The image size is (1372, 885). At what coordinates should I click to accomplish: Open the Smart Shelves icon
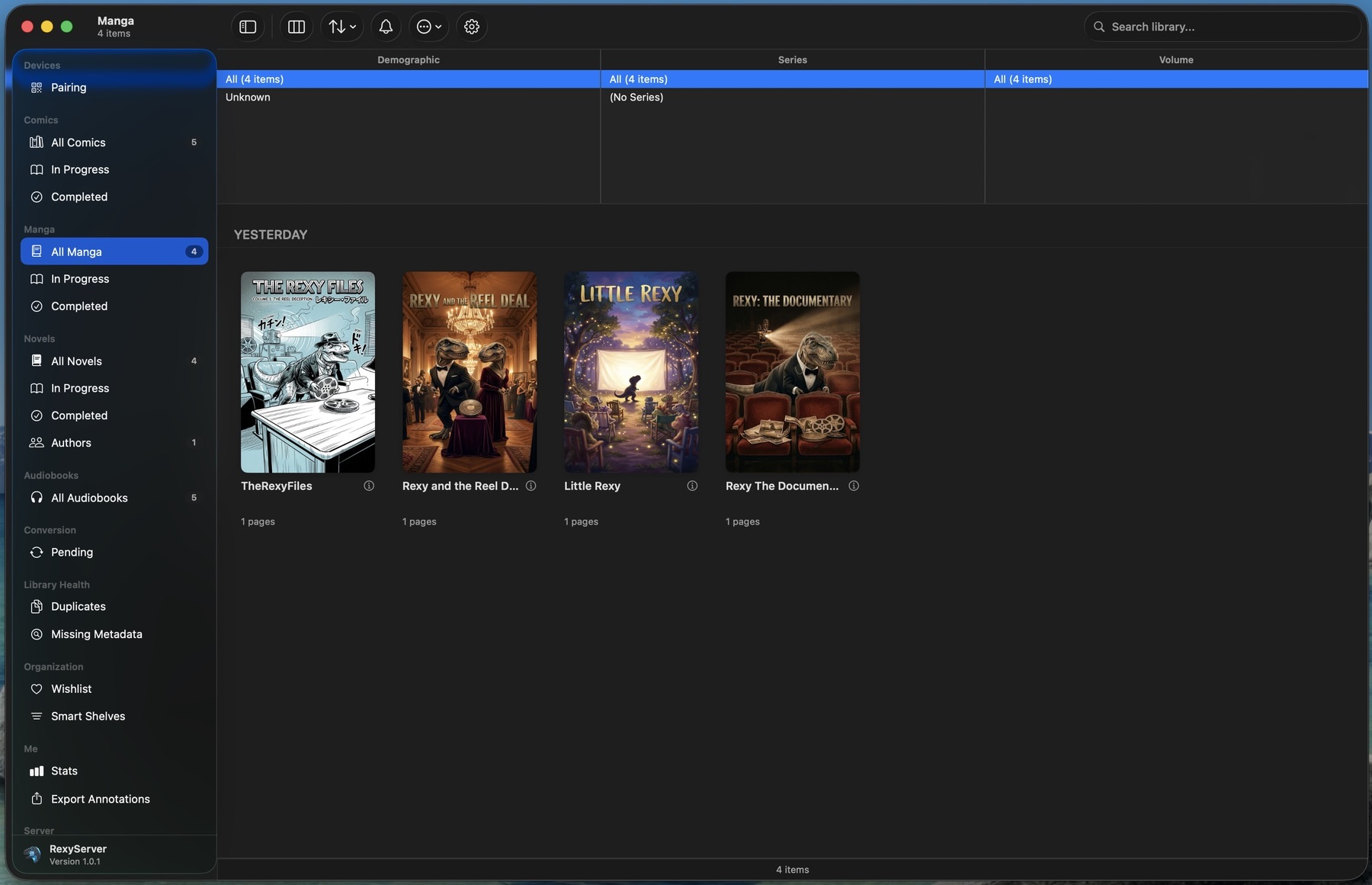[36, 717]
